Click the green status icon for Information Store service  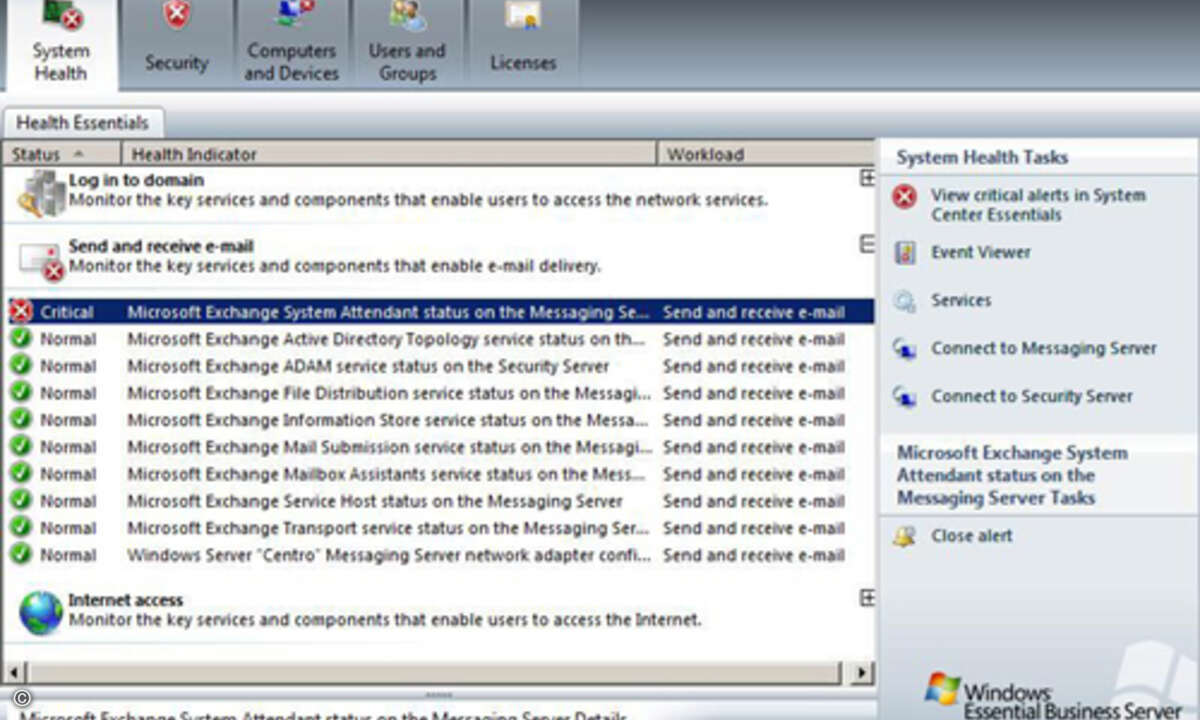click(x=21, y=420)
